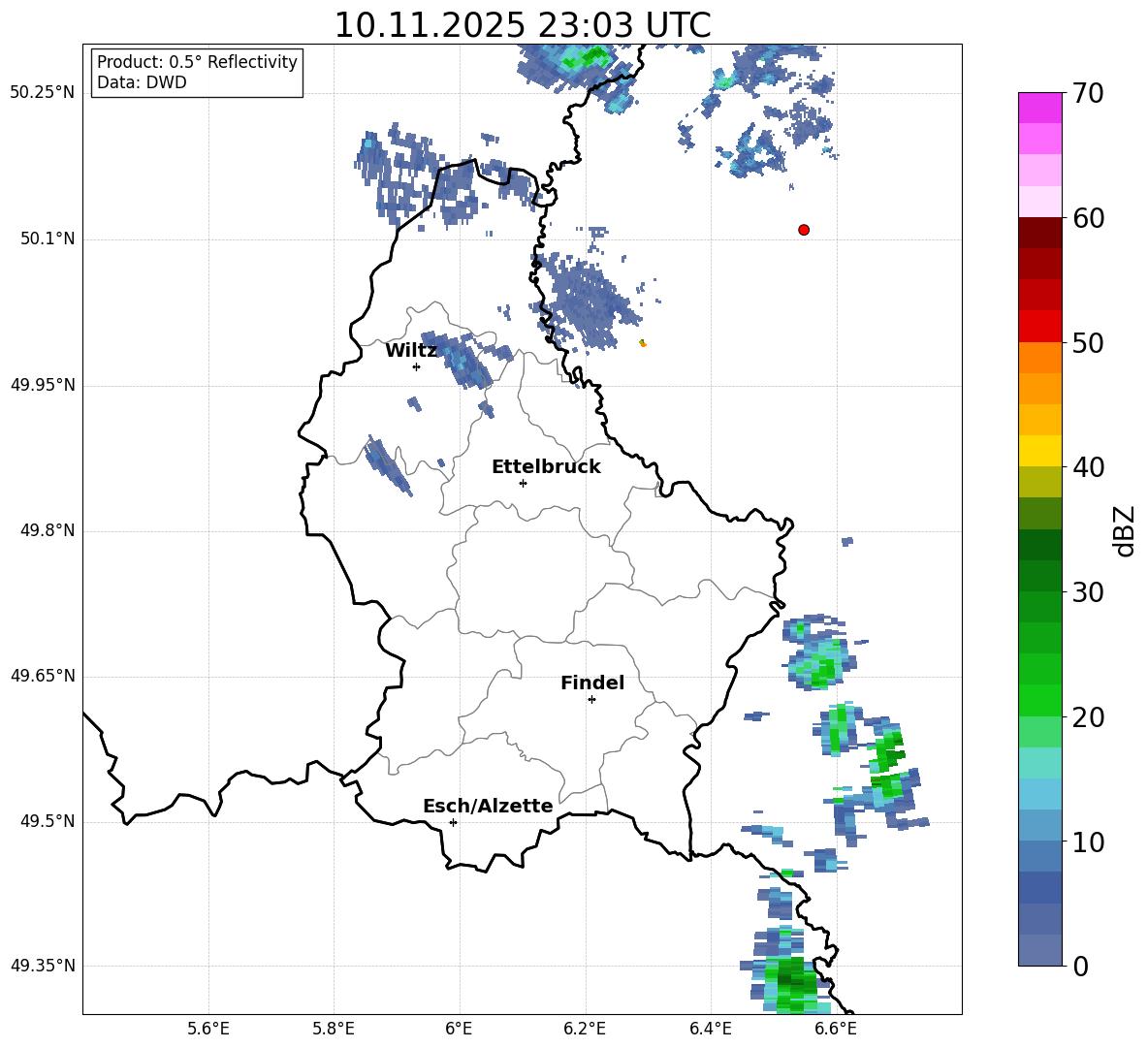The image size is (1148, 1048).
Task: Click the 49.5°N latitude label
Action: (x=48, y=821)
